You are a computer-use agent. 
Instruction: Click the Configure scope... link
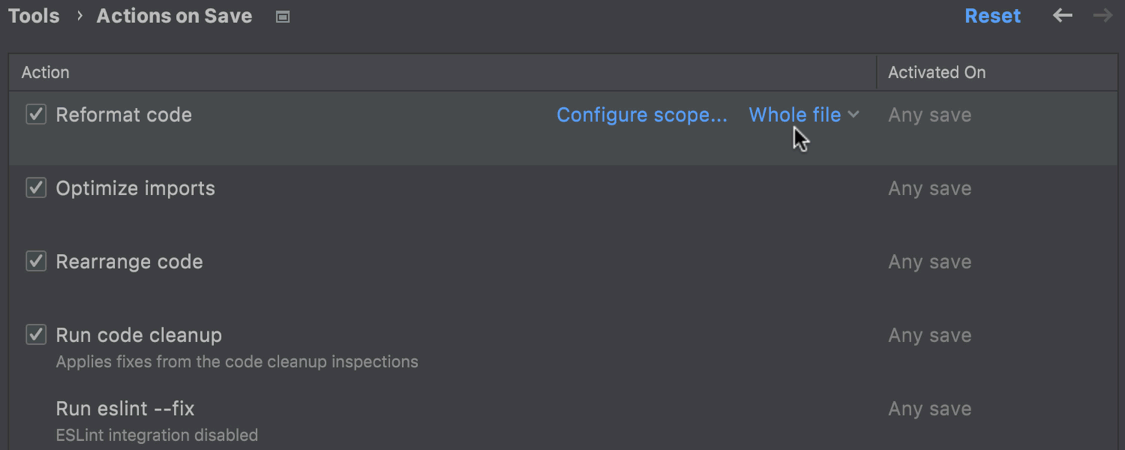642,115
